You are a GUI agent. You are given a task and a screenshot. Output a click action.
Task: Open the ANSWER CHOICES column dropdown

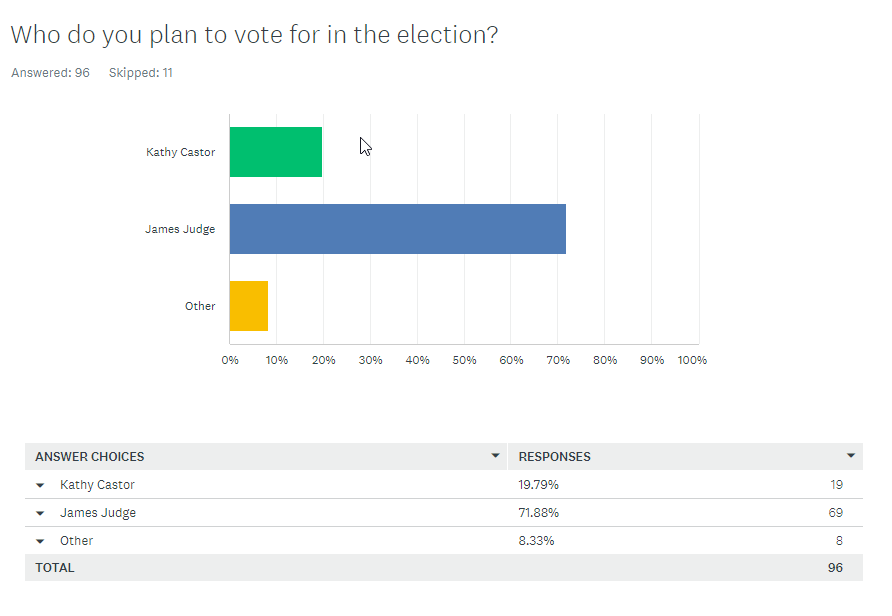[494, 456]
